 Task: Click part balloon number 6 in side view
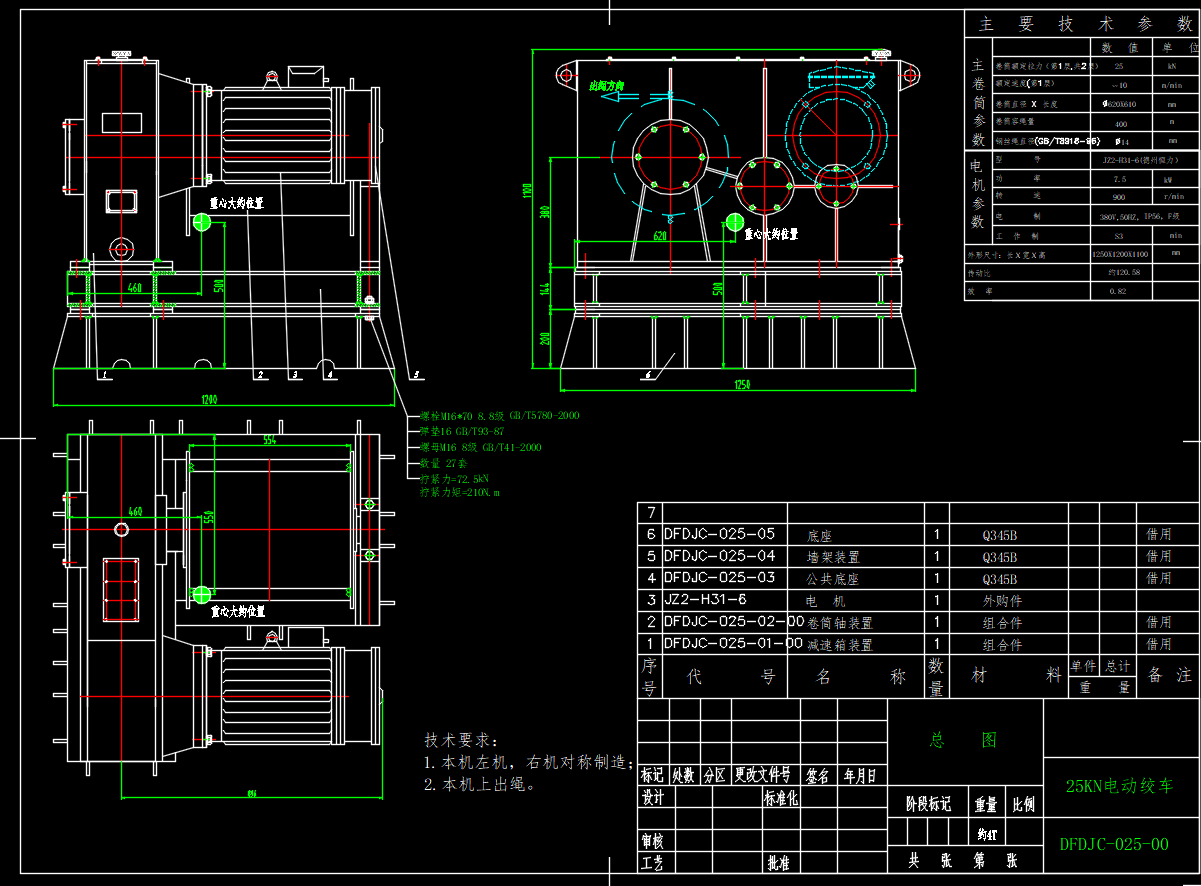(x=647, y=375)
